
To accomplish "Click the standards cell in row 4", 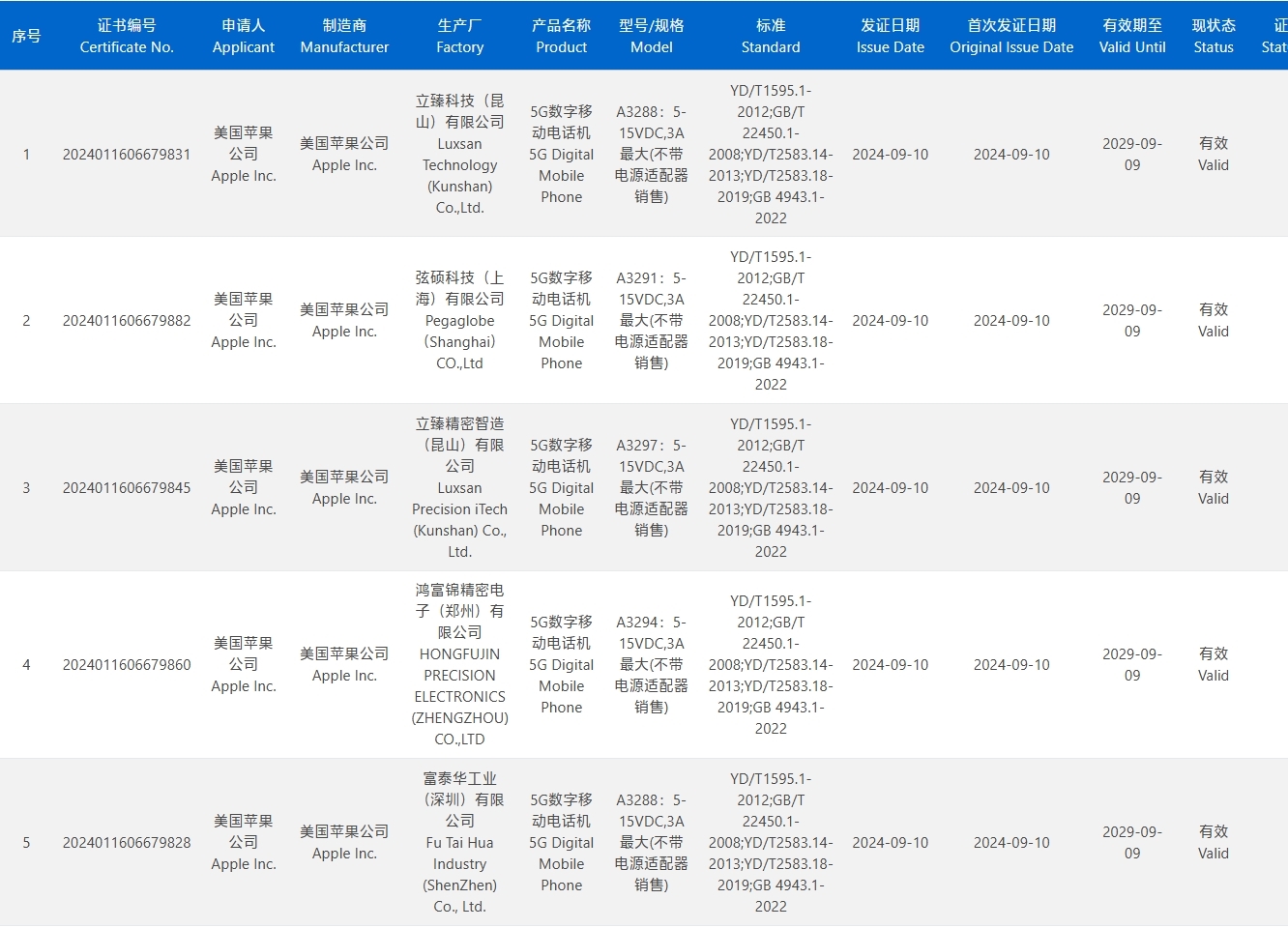I will tap(771, 665).
